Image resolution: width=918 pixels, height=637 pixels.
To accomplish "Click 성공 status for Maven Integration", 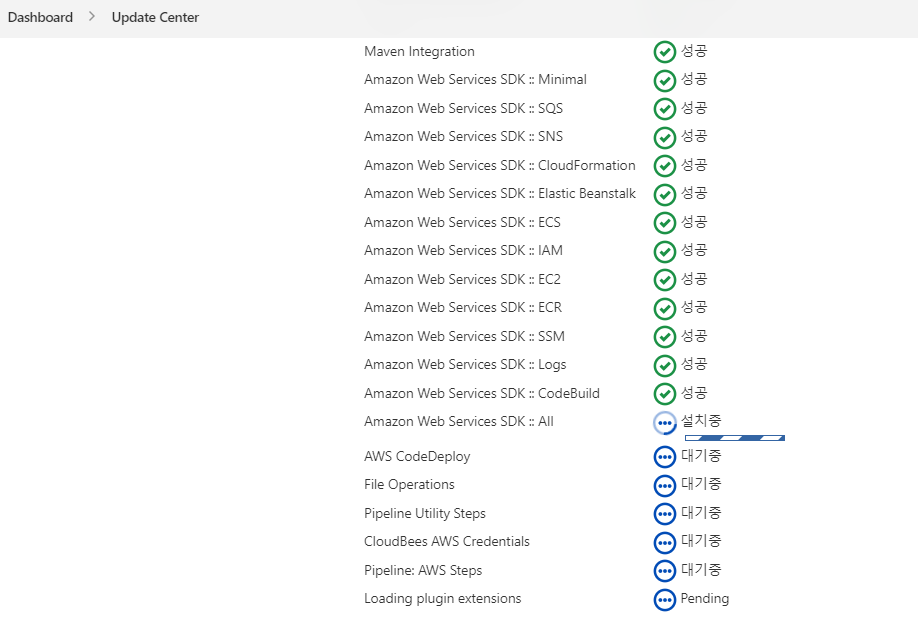I will click(694, 51).
